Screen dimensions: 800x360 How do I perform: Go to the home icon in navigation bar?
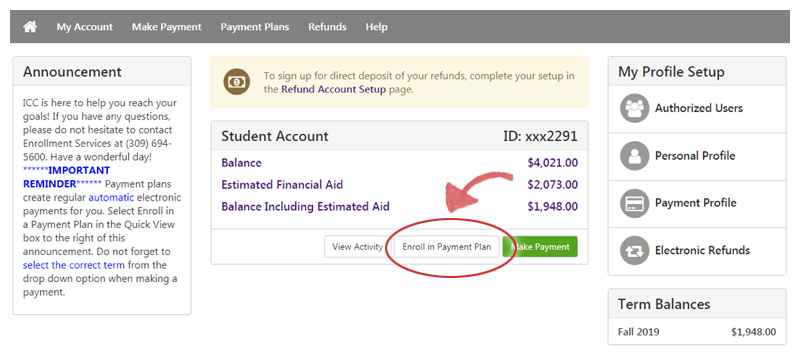click(30, 27)
